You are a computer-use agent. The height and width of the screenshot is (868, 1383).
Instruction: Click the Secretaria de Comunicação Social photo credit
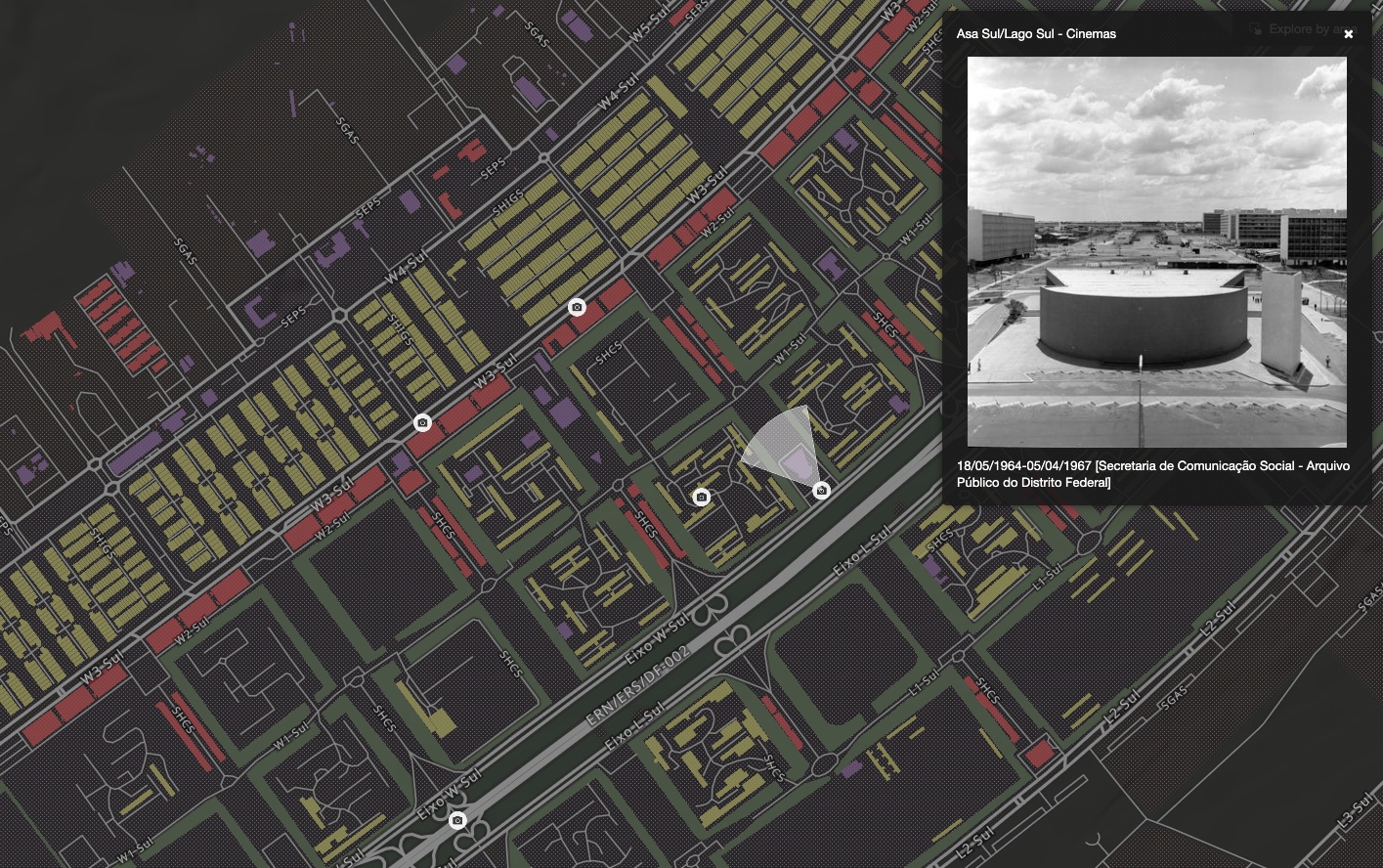click(x=1152, y=474)
